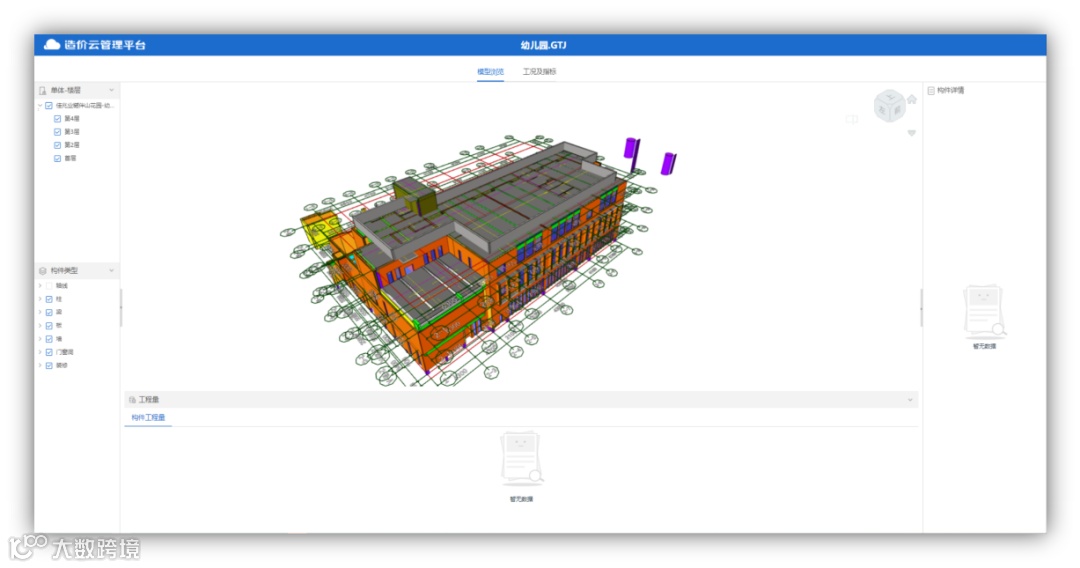1080x568 pixels.
Task: Collapse the root project node in the floor tree
Action: click(40, 105)
